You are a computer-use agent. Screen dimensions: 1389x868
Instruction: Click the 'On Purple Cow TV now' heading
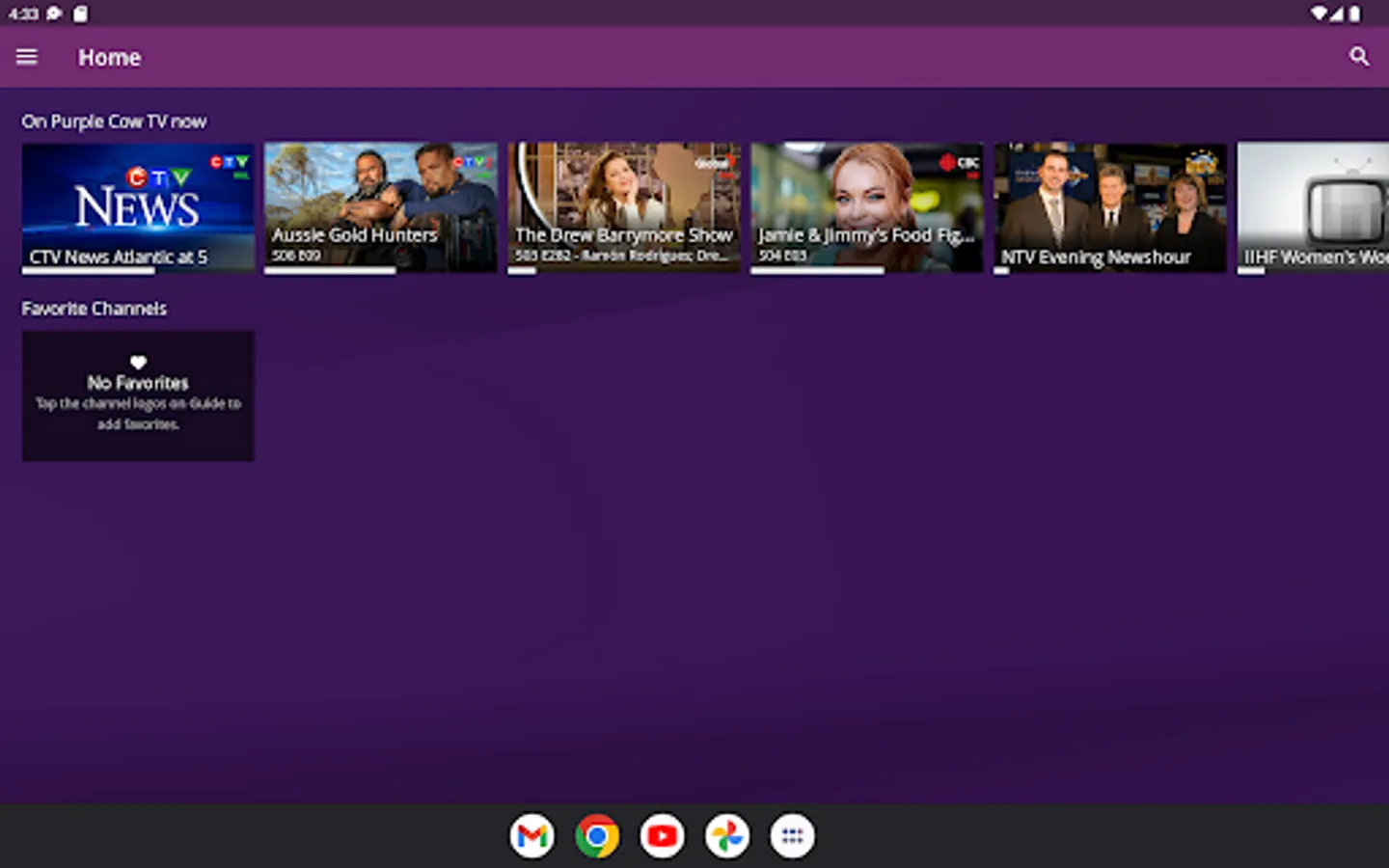114,122
